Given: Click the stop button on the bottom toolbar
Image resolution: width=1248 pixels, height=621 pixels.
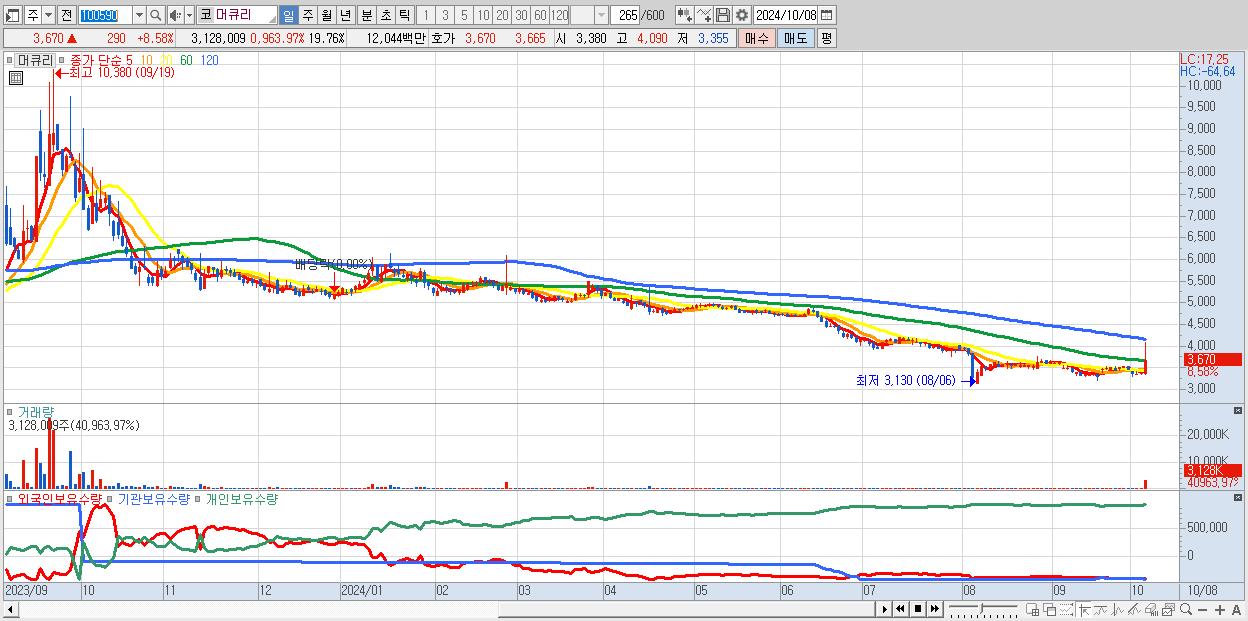Looking at the screenshot, I should pyautogui.click(x=918, y=609).
